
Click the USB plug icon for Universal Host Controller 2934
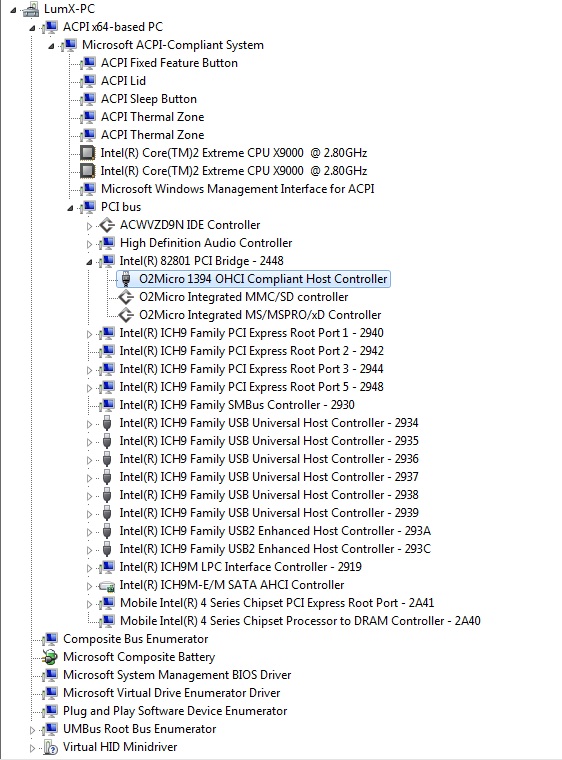[107, 423]
